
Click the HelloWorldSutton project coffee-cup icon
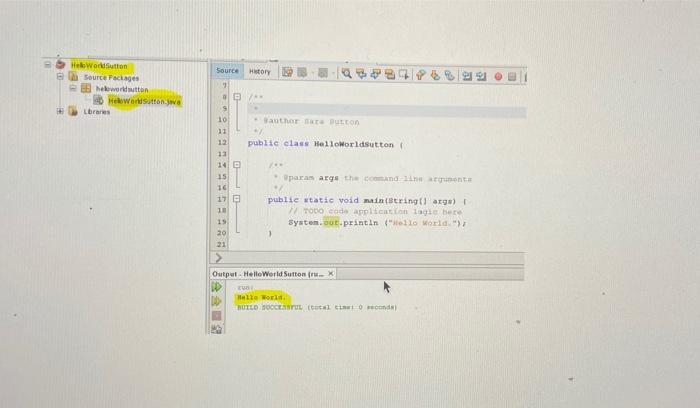[60, 65]
